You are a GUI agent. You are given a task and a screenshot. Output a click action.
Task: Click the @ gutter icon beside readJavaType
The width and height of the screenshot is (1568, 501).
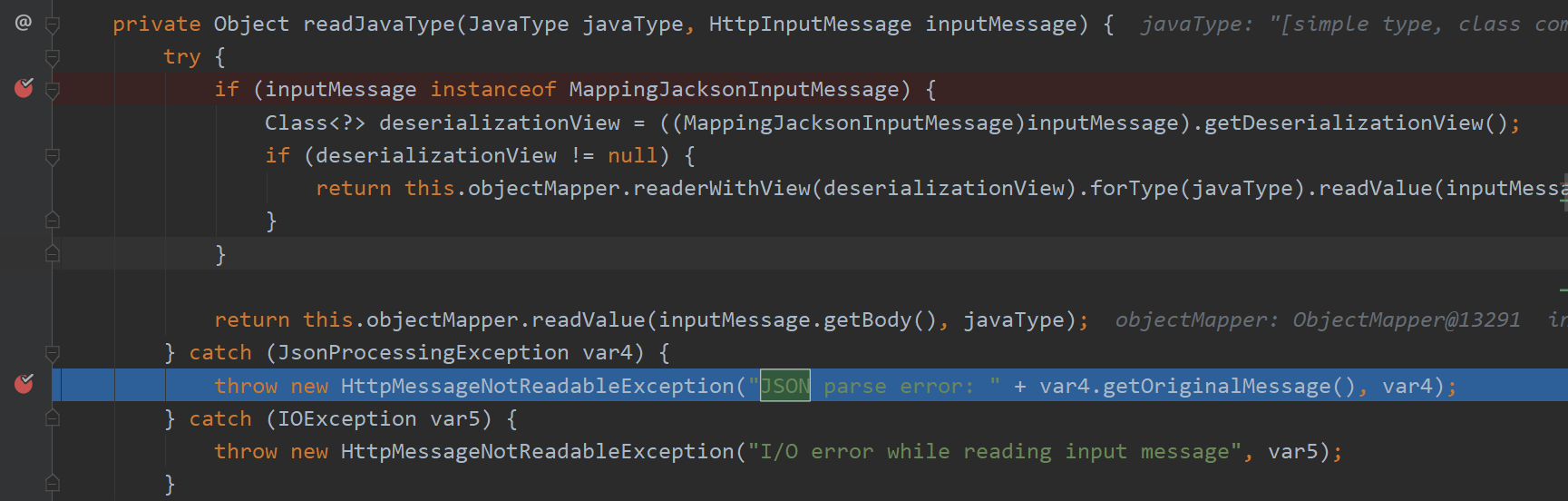(x=24, y=23)
